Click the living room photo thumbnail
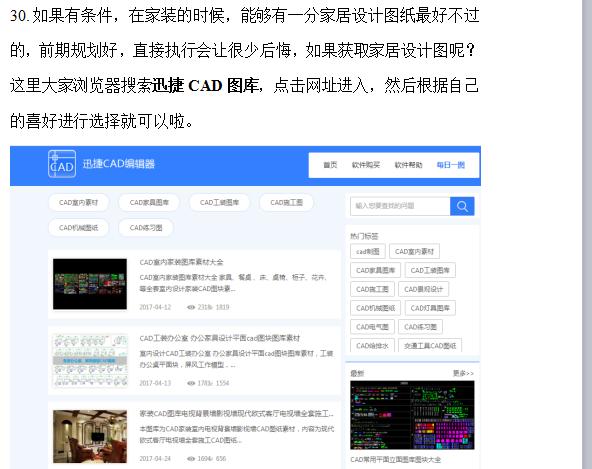The image size is (592, 469). coord(90,436)
